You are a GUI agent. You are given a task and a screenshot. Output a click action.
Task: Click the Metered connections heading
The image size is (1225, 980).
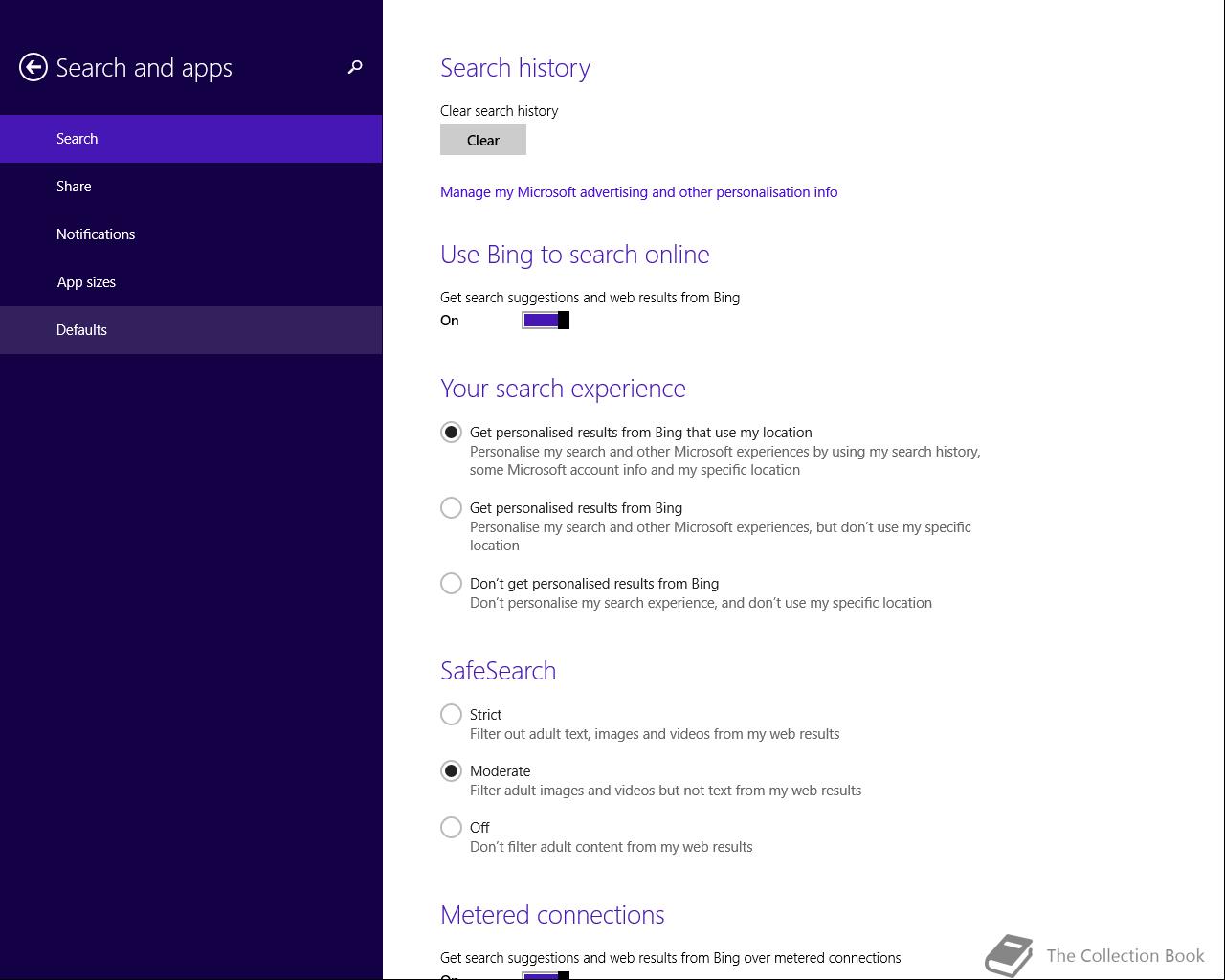(x=552, y=915)
